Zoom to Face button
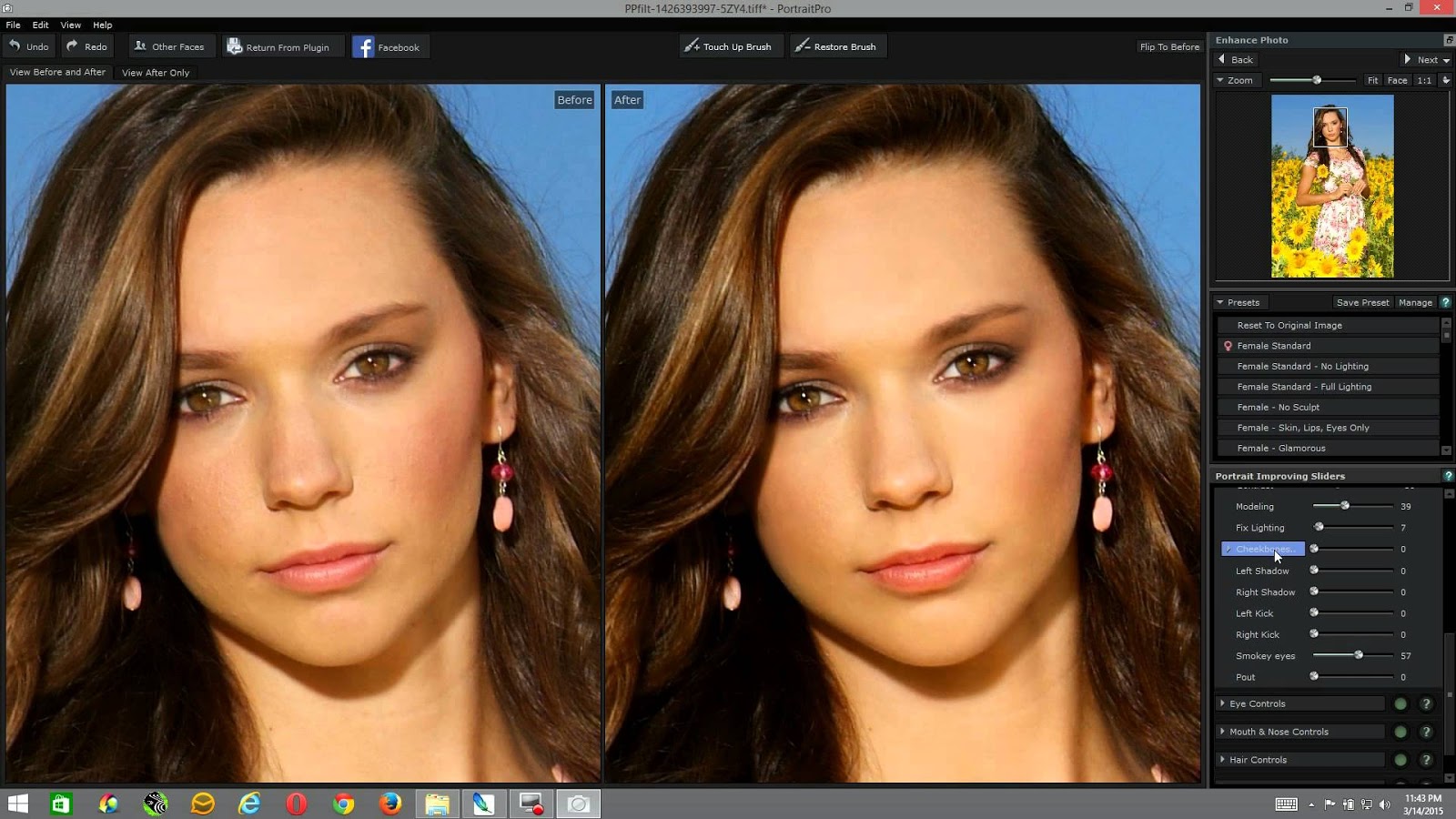 point(1397,80)
